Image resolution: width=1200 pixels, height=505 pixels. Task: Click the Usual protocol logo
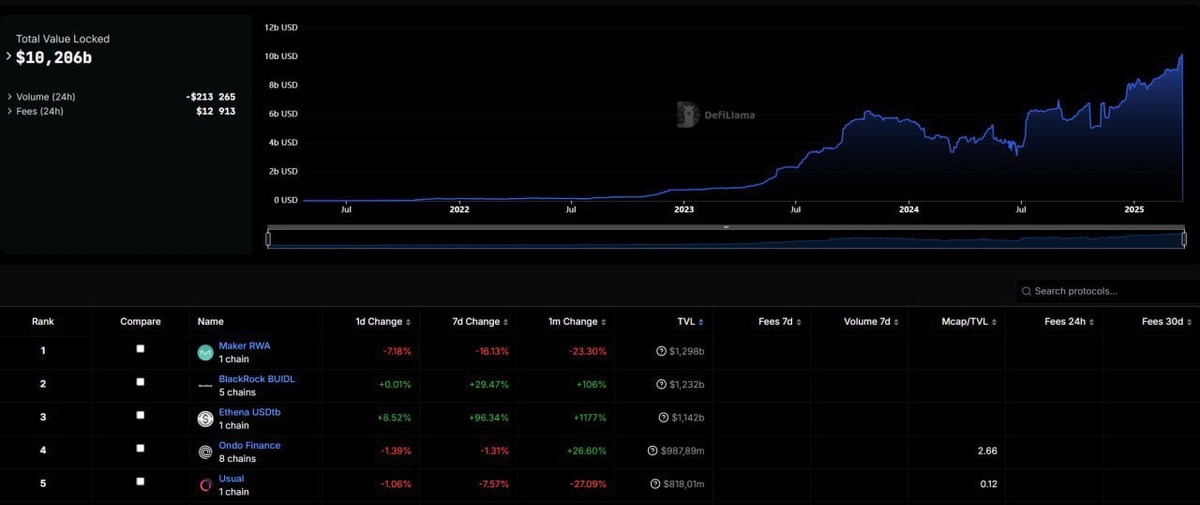(204, 484)
